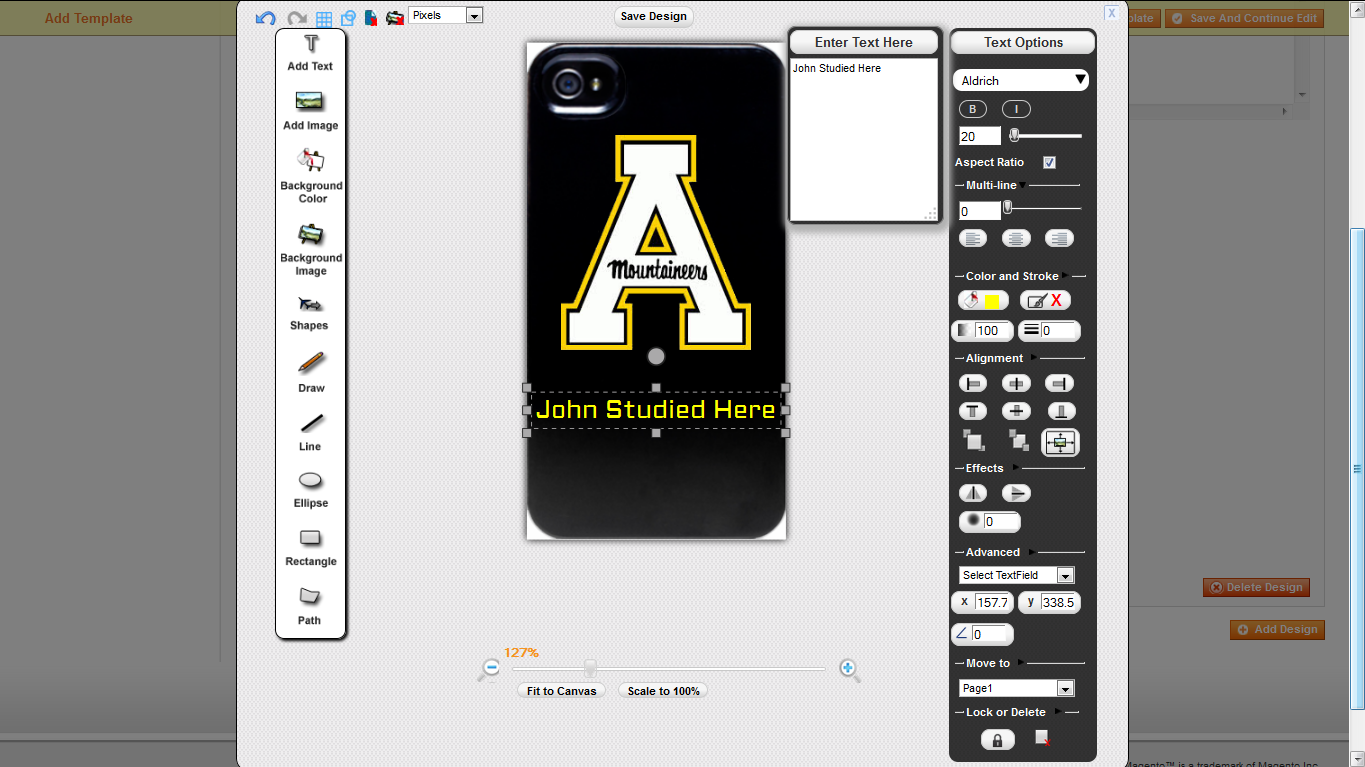This screenshot has height=767, width=1365.
Task: Toggle Bold text style
Action: tap(972, 109)
